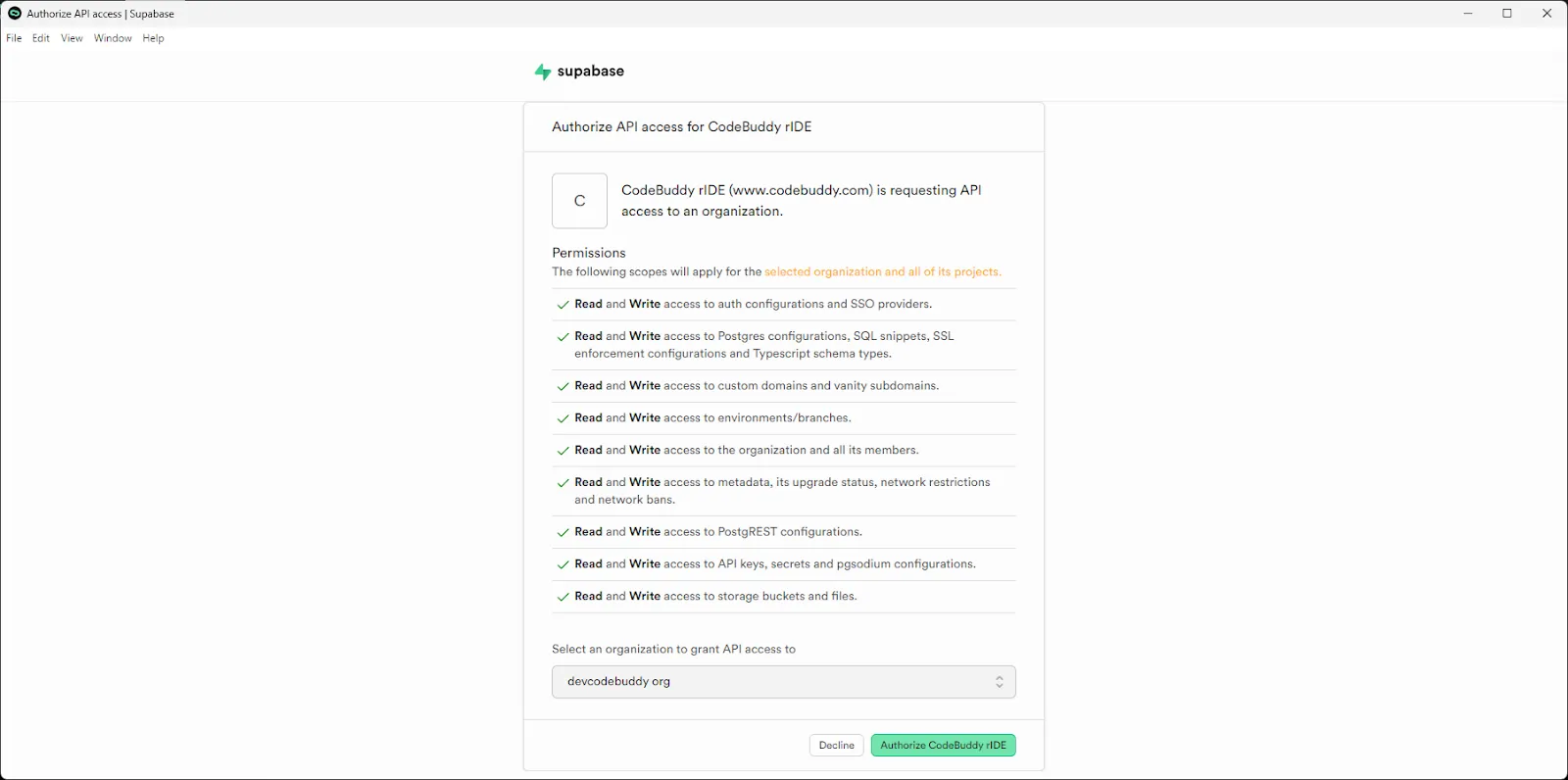Click 'Authorize API access for CodeBuddy rIDE' heading
This screenshot has width=1568, height=780.
coord(682,126)
